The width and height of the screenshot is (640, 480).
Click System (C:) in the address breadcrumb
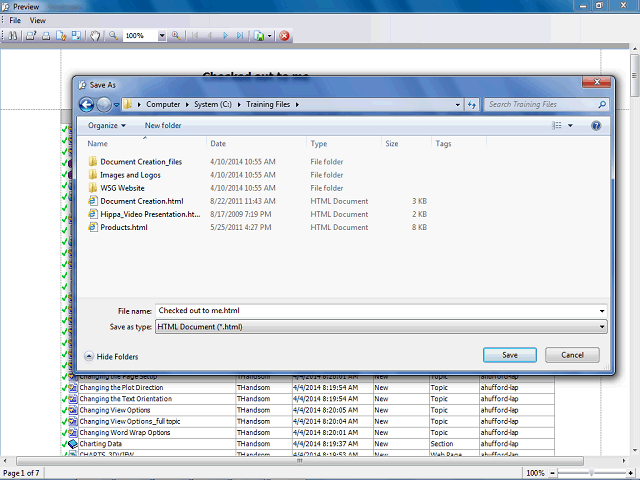[x=213, y=104]
